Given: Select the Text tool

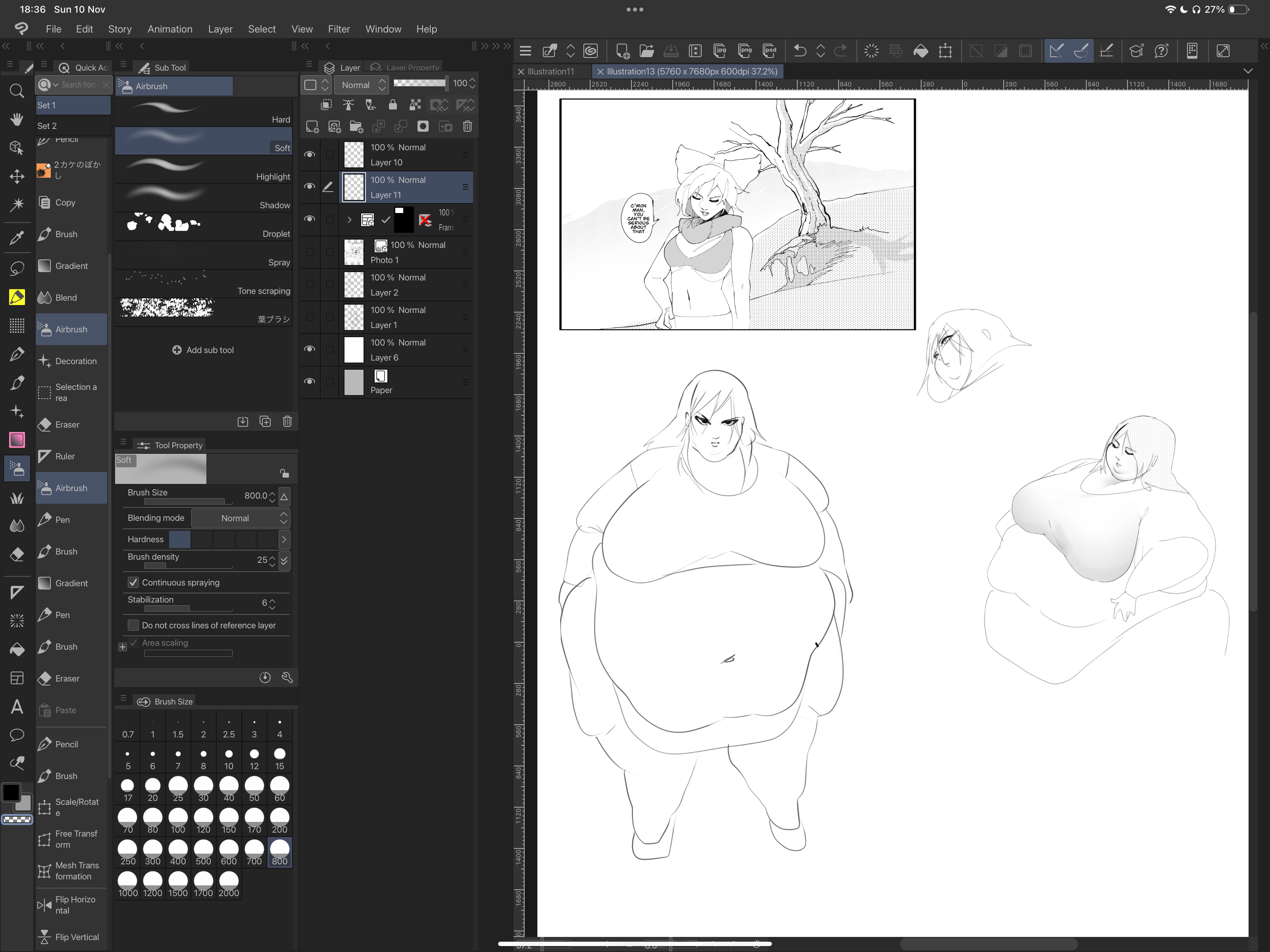Looking at the screenshot, I should [17, 706].
